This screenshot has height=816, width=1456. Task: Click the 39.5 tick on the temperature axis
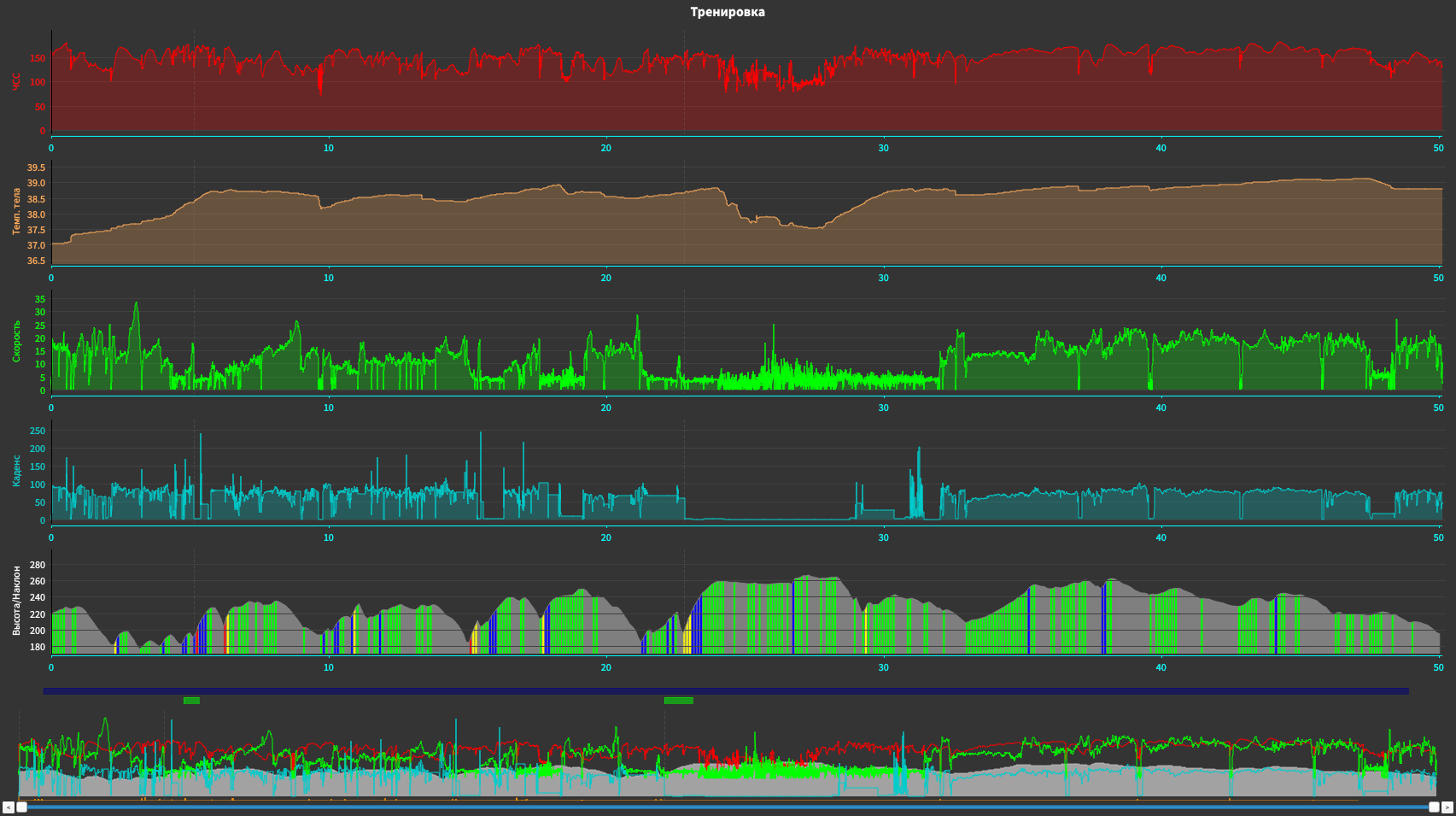click(36, 168)
